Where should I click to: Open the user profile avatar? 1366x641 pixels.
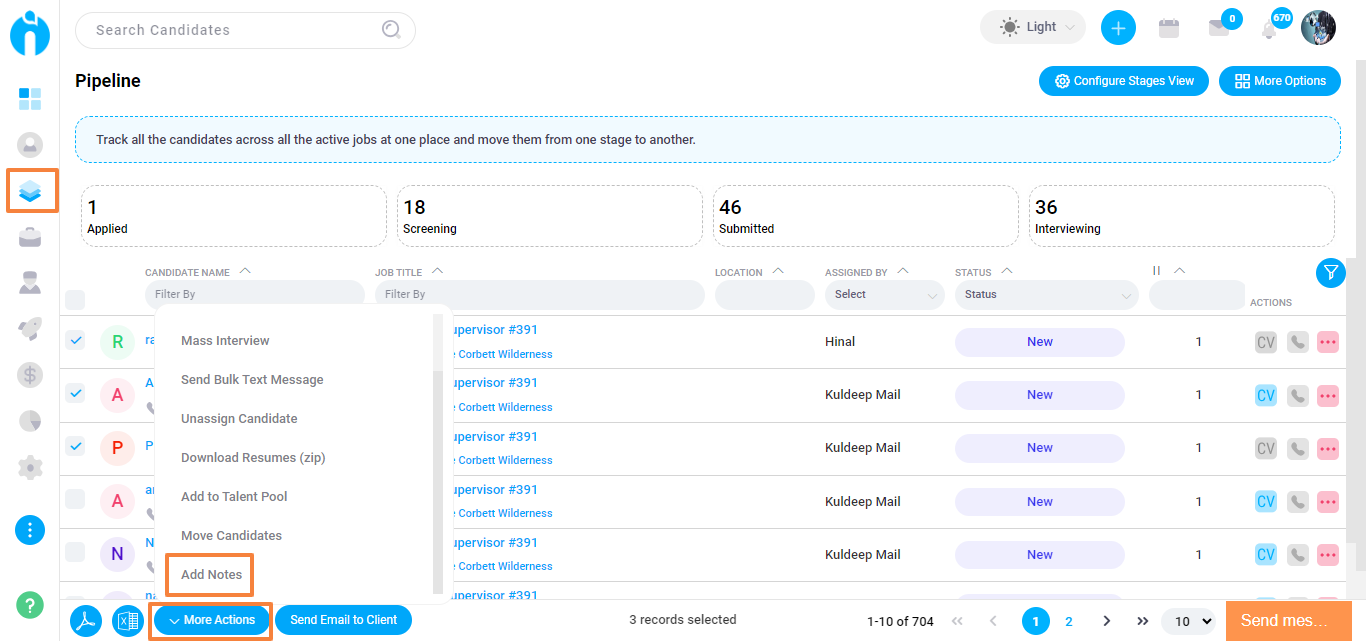click(x=1318, y=28)
